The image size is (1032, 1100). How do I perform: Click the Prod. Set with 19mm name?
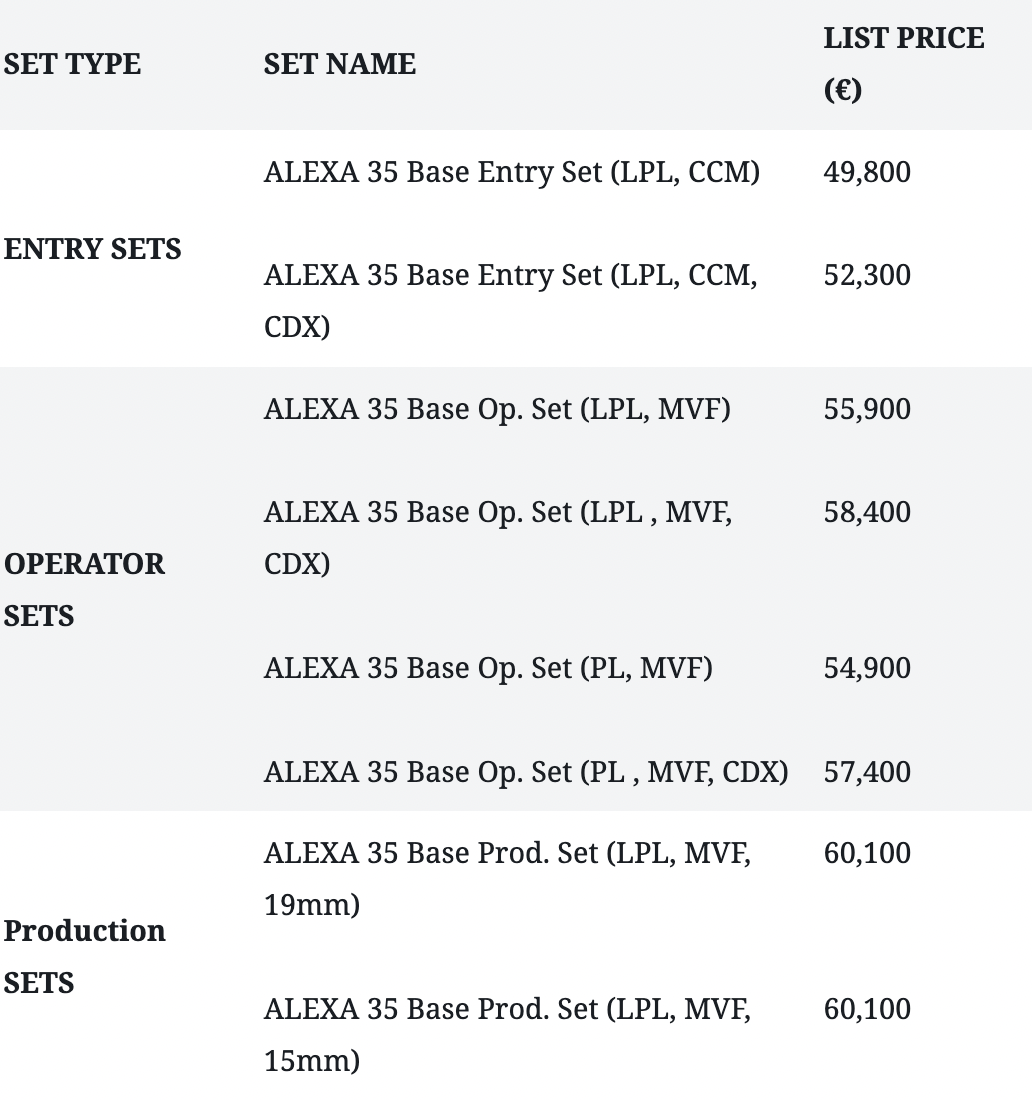[507, 879]
